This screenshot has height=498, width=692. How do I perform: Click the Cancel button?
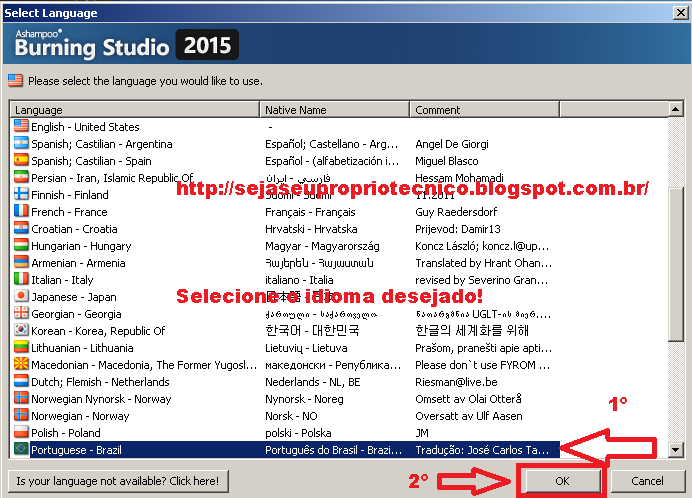pyautogui.click(x=647, y=481)
